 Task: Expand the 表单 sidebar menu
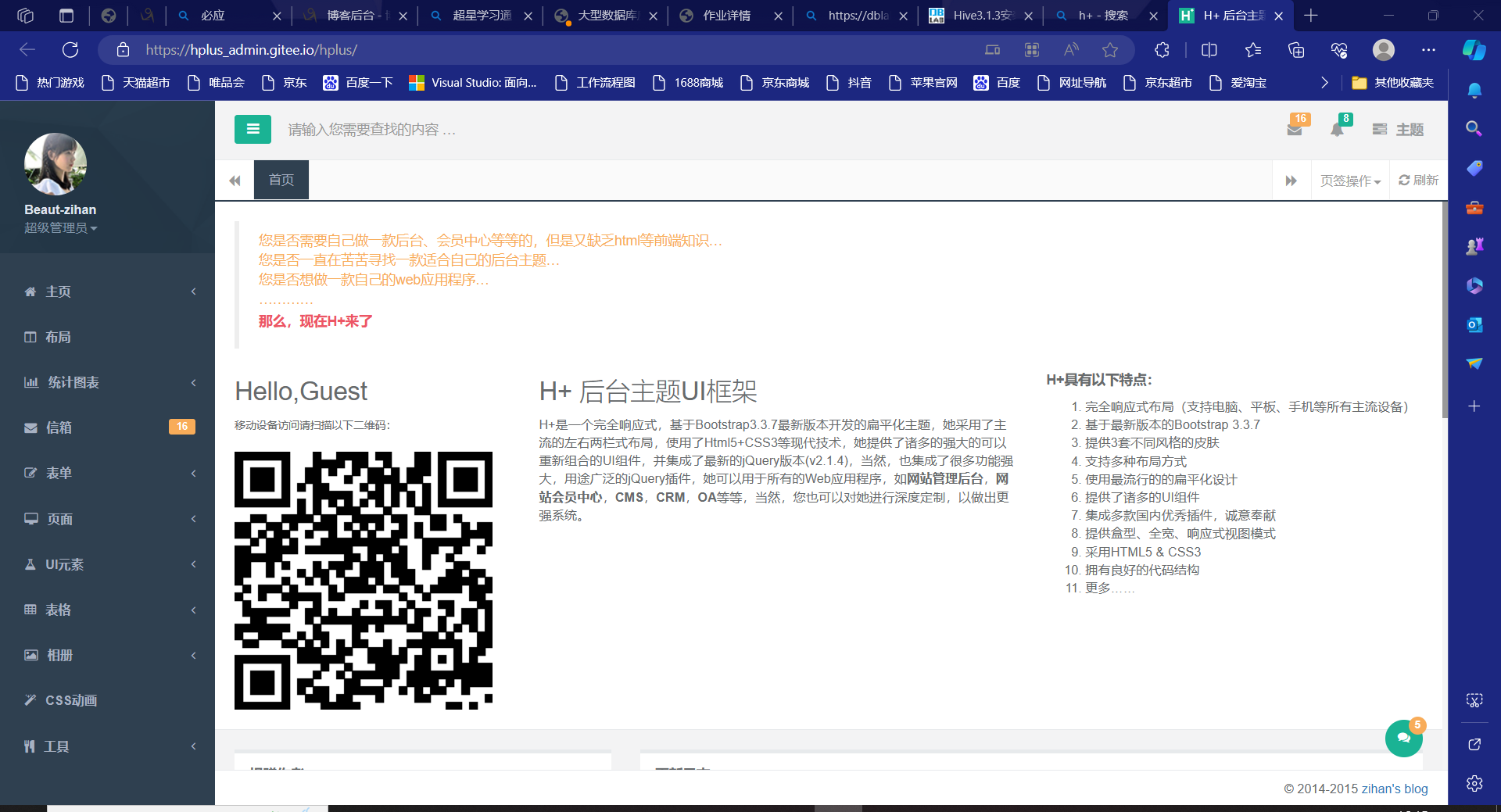(x=108, y=473)
